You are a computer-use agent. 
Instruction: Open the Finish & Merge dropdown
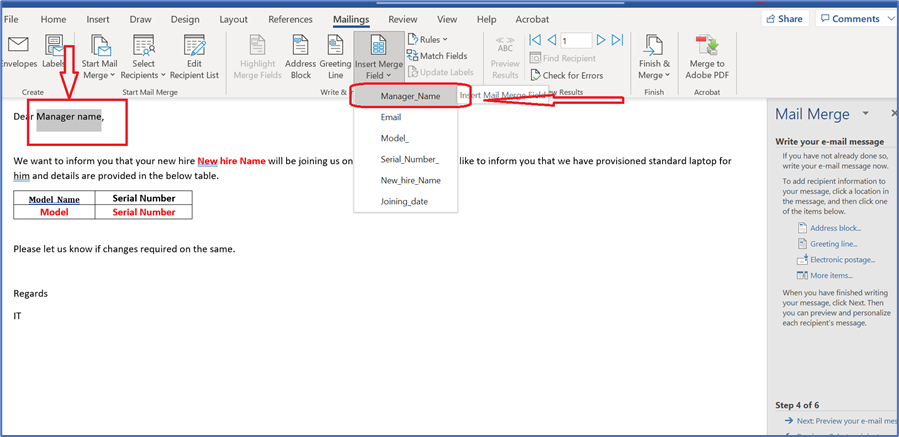tap(654, 57)
